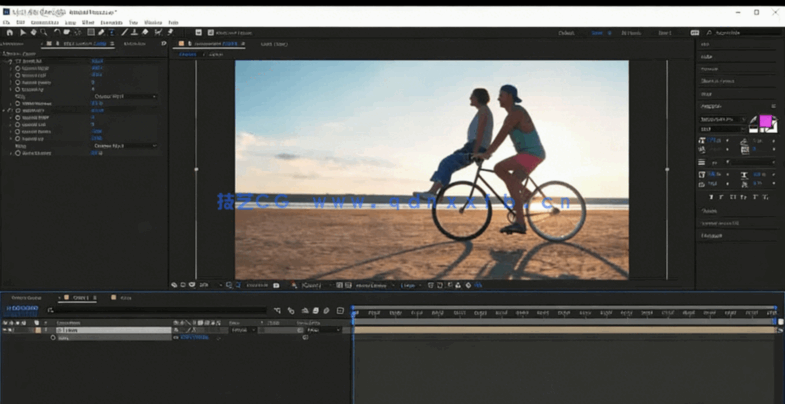Select the Rectangle shape tool
The width and height of the screenshot is (785, 404).
coord(90,32)
